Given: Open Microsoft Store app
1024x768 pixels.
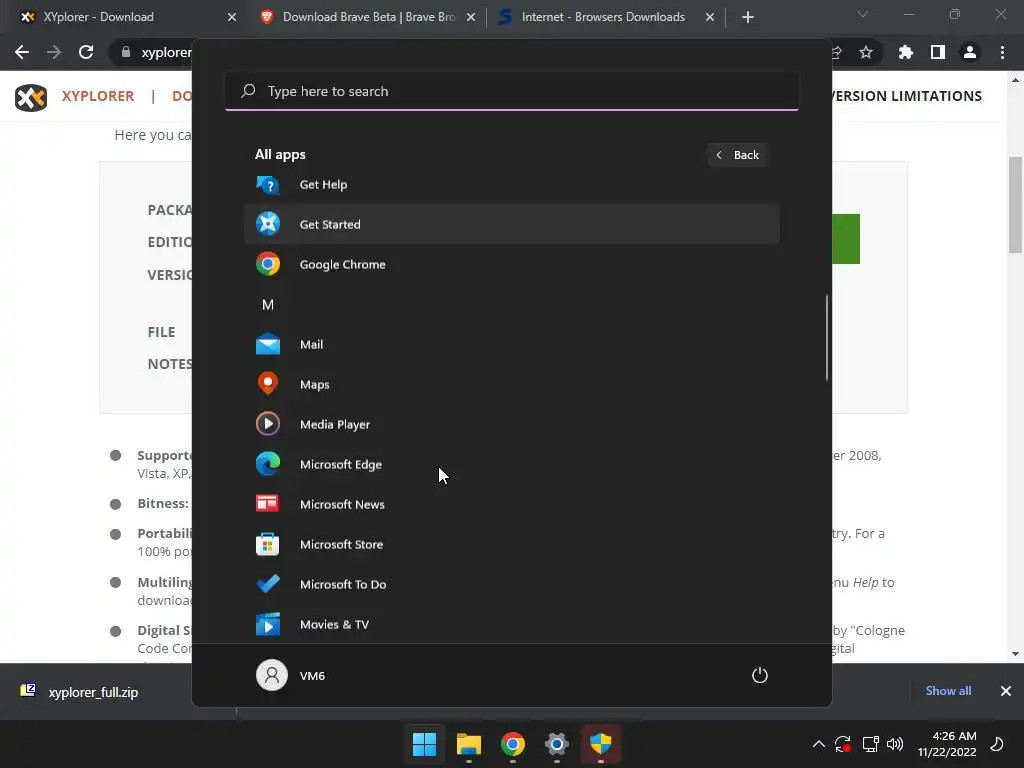Looking at the screenshot, I should pos(511,544).
